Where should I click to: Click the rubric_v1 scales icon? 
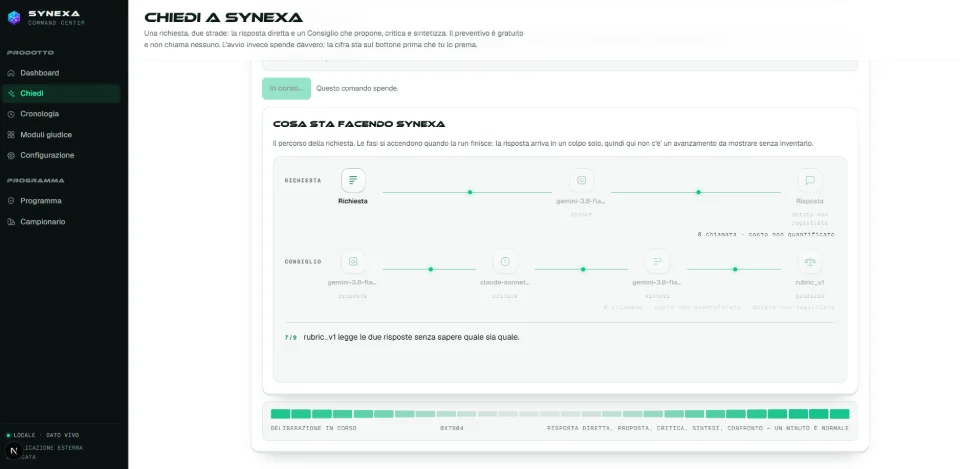point(810,261)
